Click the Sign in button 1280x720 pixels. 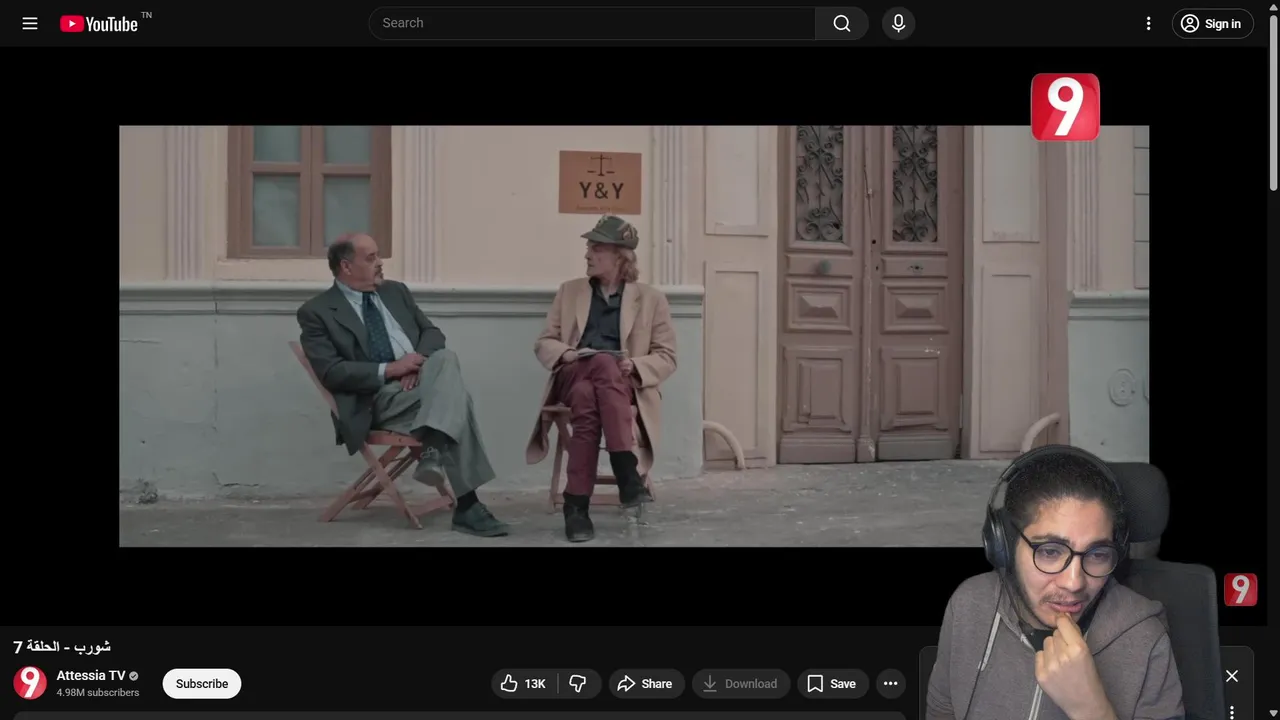click(1212, 24)
